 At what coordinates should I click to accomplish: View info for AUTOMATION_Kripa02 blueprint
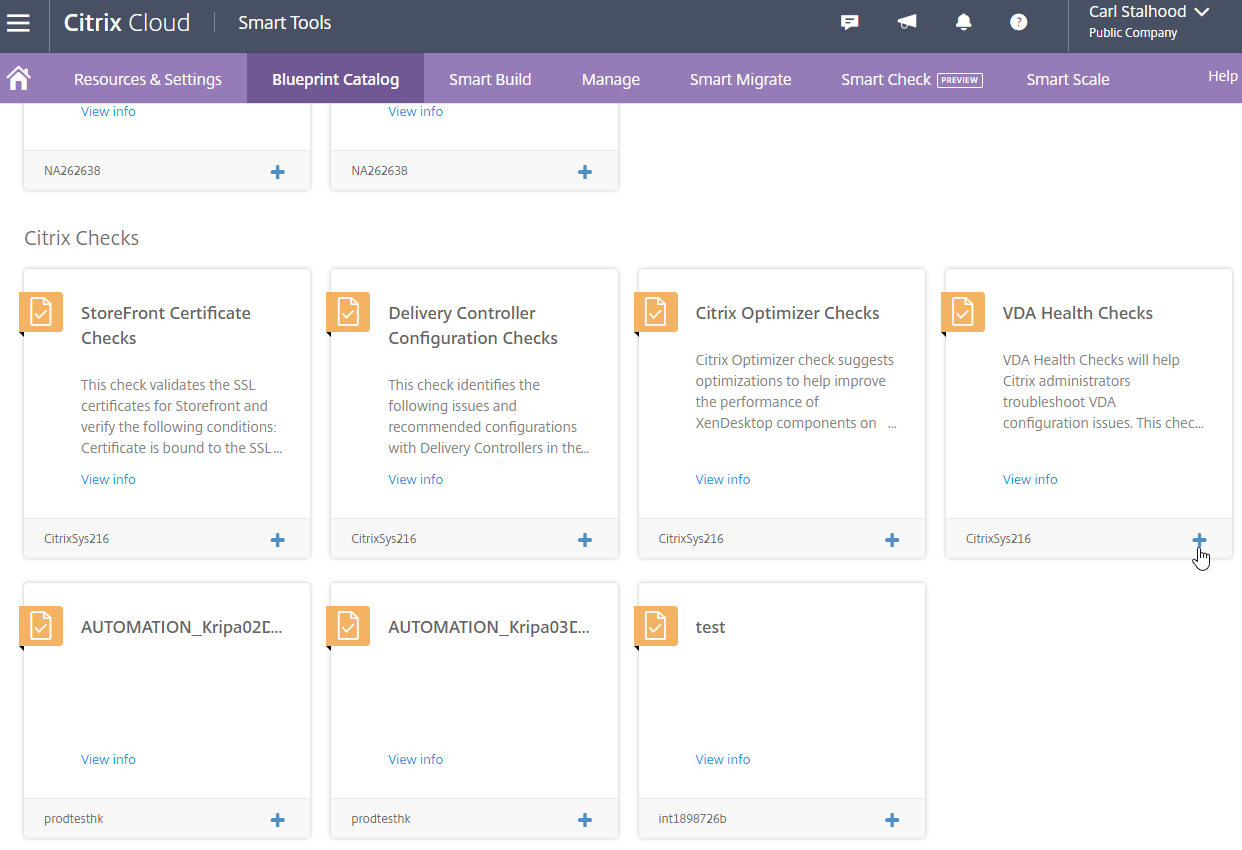coord(108,760)
